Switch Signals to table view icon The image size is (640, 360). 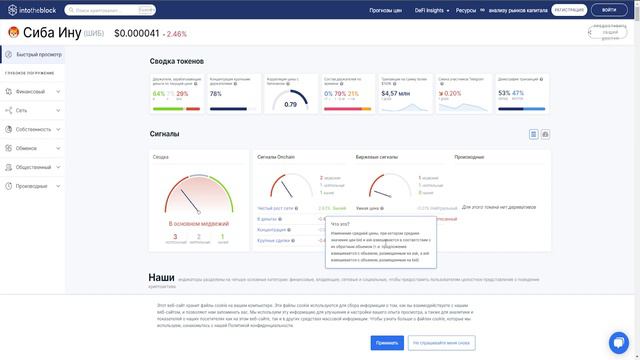pos(533,134)
